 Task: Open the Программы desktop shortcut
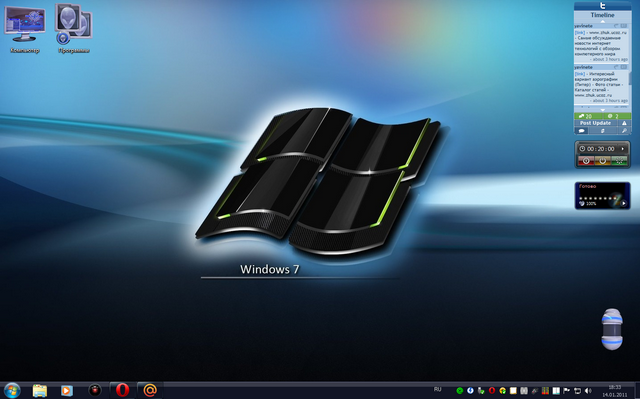pyautogui.click(x=73, y=29)
